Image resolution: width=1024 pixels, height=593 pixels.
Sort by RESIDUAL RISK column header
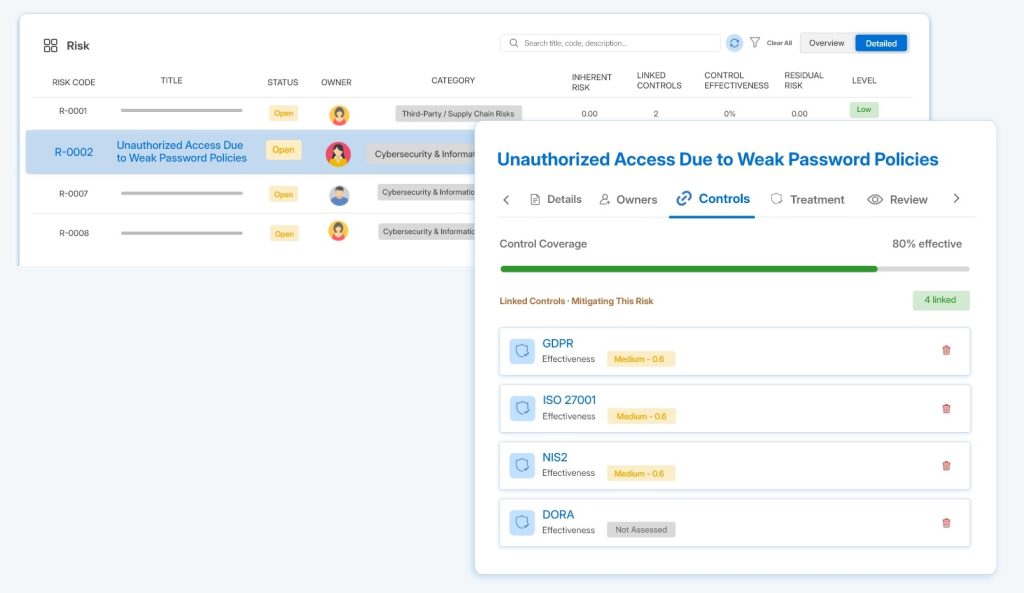pyautogui.click(x=804, y=80)
